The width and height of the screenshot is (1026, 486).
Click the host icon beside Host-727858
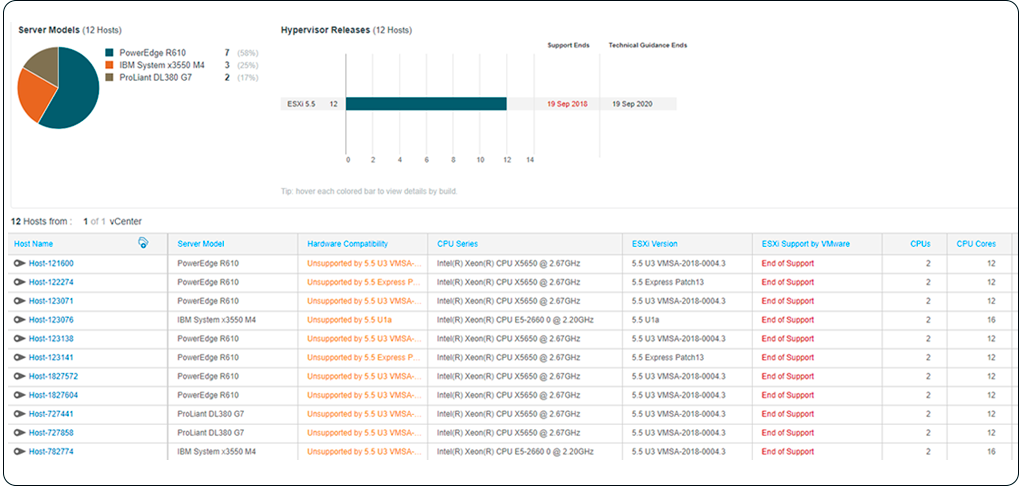click(x=20, y=433)
